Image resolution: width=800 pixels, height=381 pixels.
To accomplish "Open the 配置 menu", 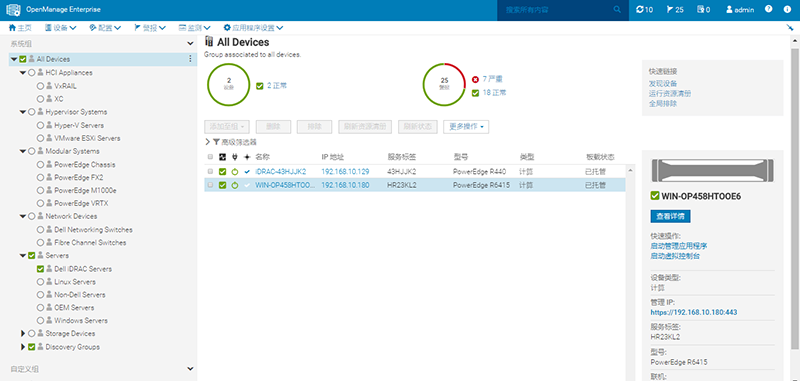I will 105,28.
